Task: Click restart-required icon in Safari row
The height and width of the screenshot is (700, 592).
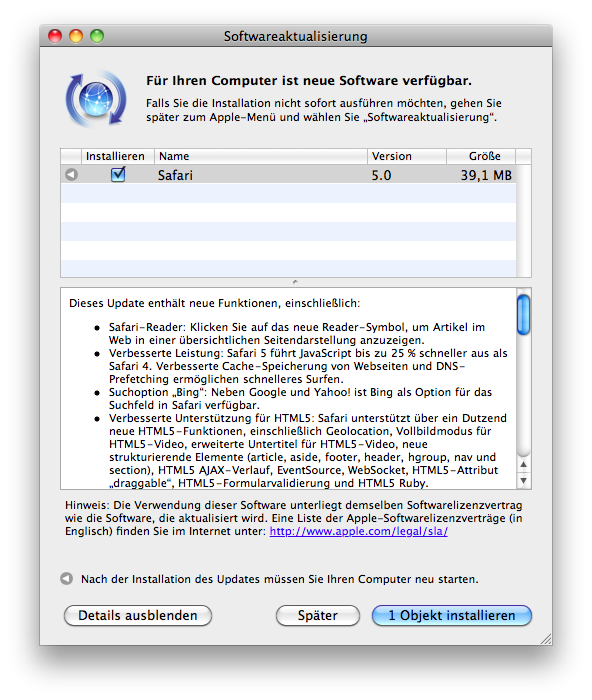Action: pyautogui.click(x=71, y=175)
